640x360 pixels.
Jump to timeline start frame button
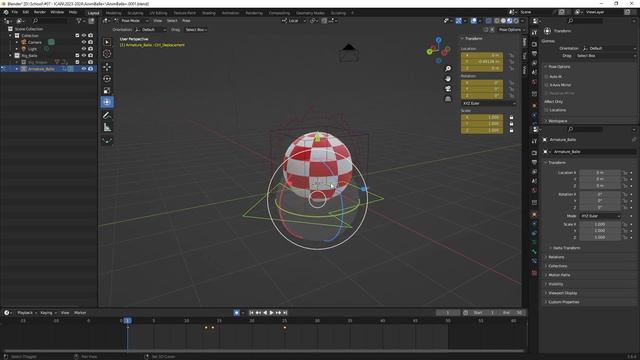pyautogui.click(x=251, y=313)
